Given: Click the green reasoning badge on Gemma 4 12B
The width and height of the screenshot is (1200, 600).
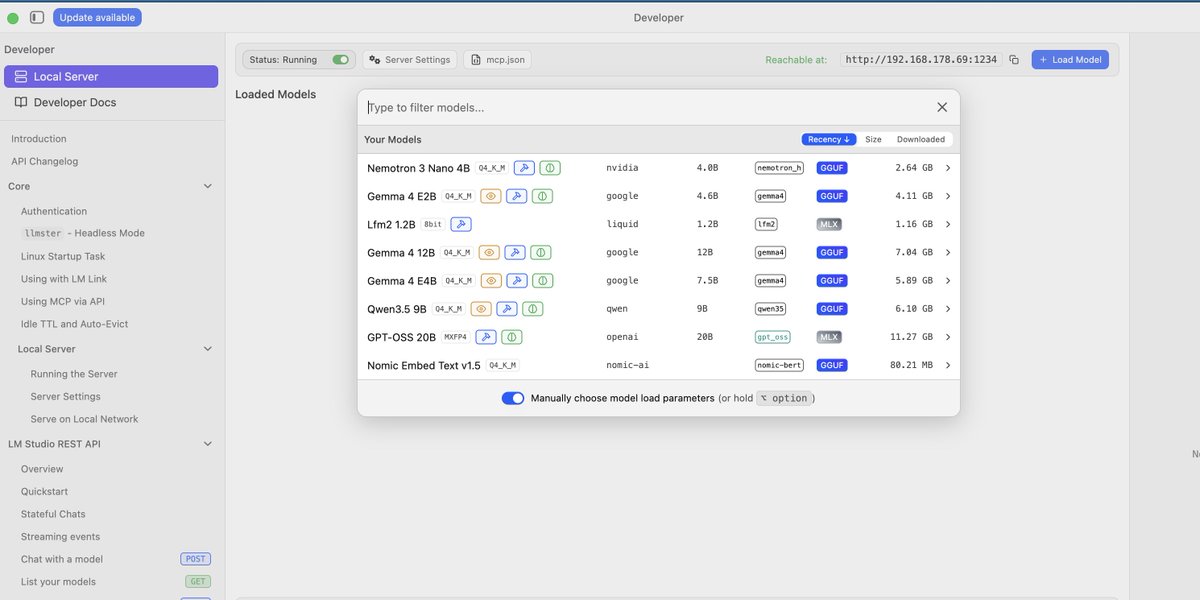Looking at the screenshot, I should click(540, 253).
